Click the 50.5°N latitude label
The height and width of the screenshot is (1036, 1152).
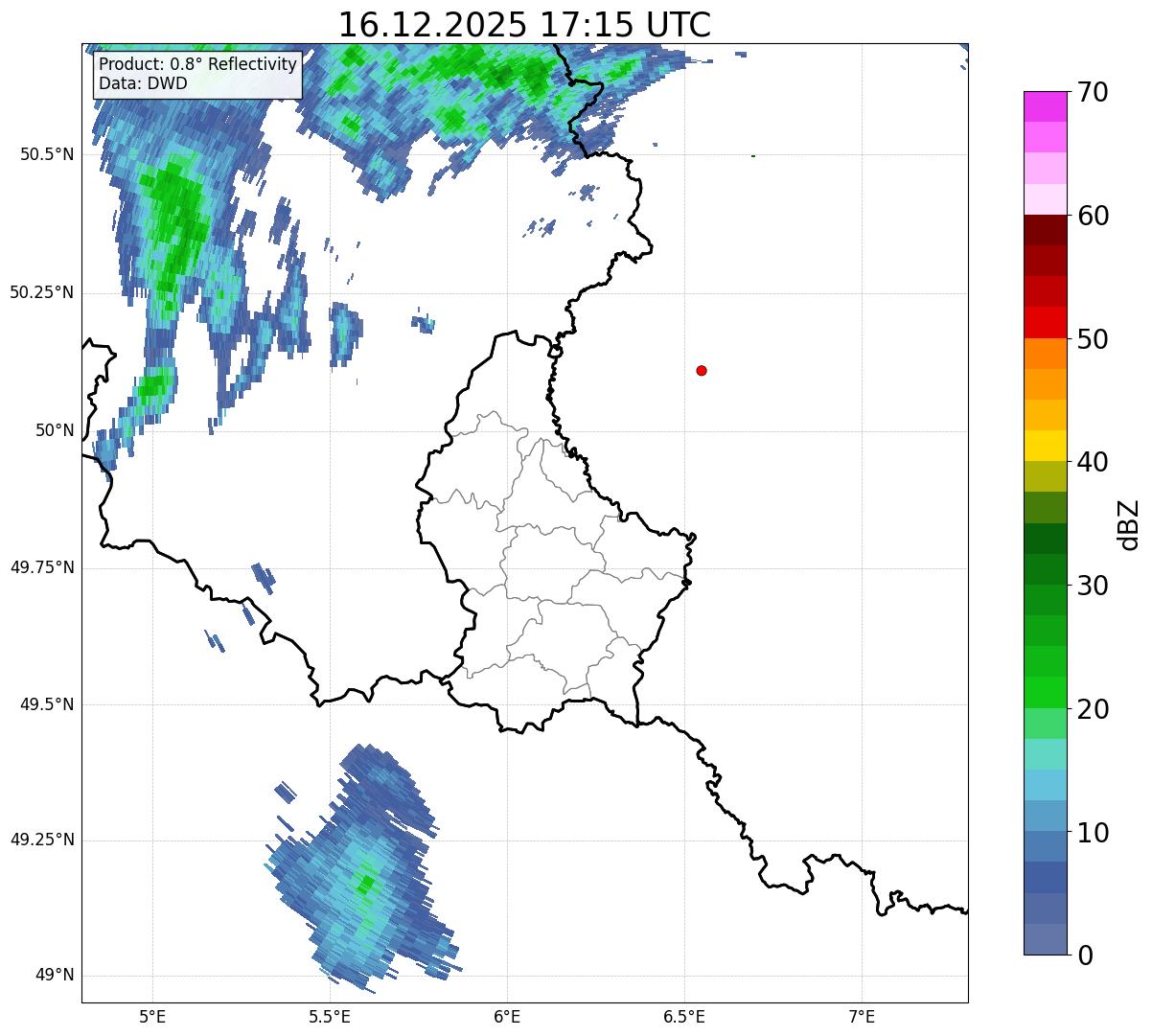(x=48, y=154)
